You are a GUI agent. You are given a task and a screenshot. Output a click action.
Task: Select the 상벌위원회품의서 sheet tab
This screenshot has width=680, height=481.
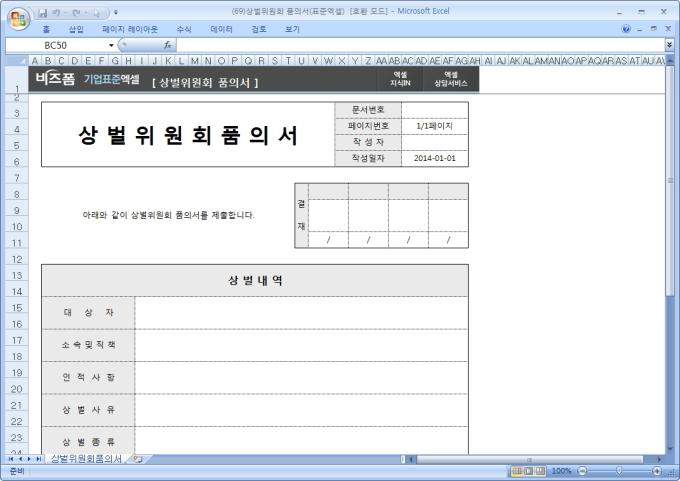pyautogui.click(x=86, y=459)
